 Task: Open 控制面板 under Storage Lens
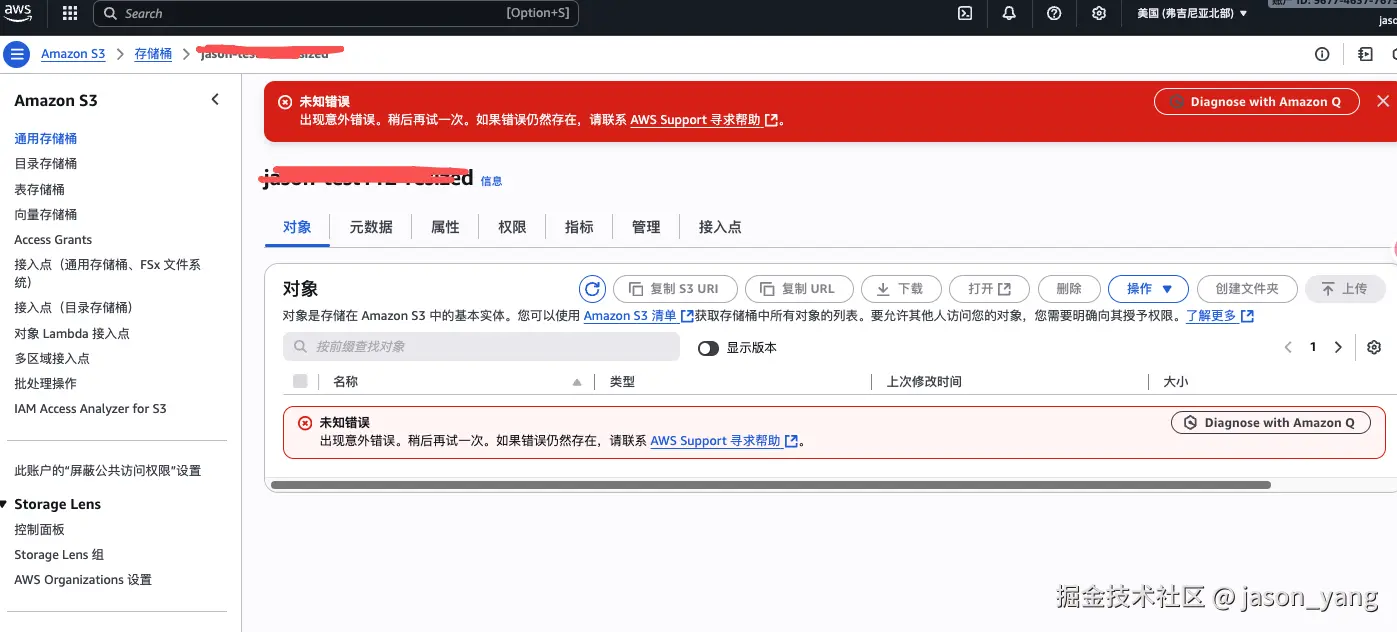[39, 530]
